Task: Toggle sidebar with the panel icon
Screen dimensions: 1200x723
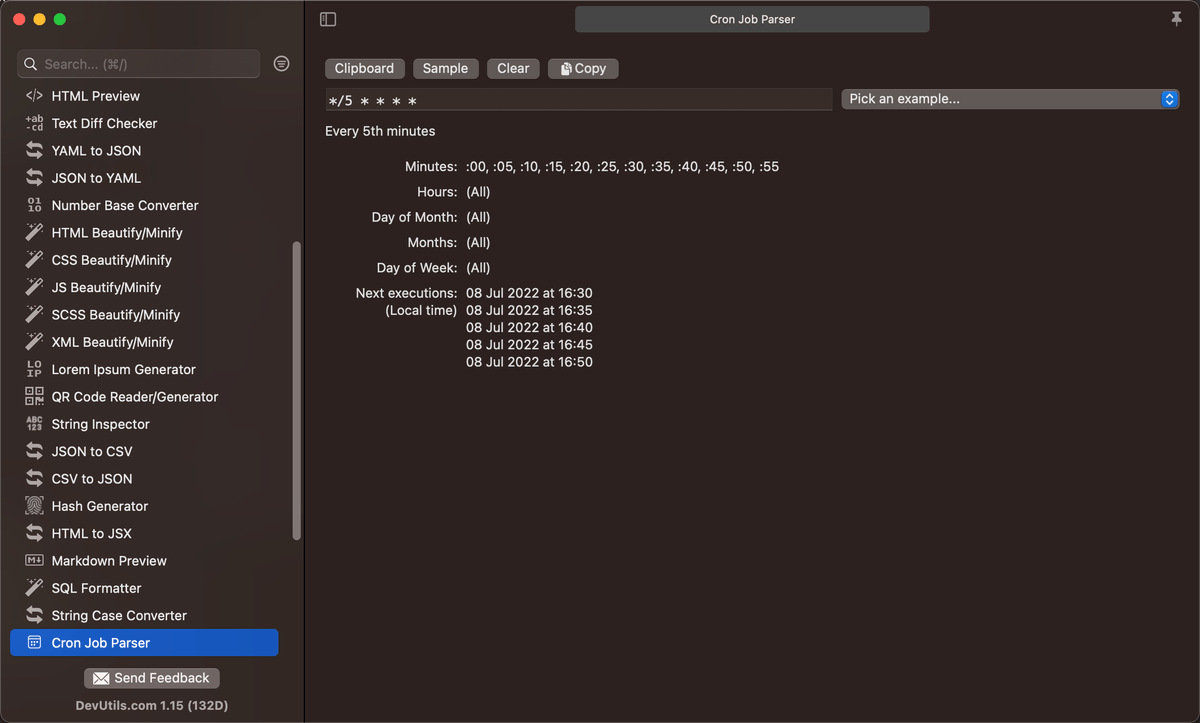Action: (328, 19)
